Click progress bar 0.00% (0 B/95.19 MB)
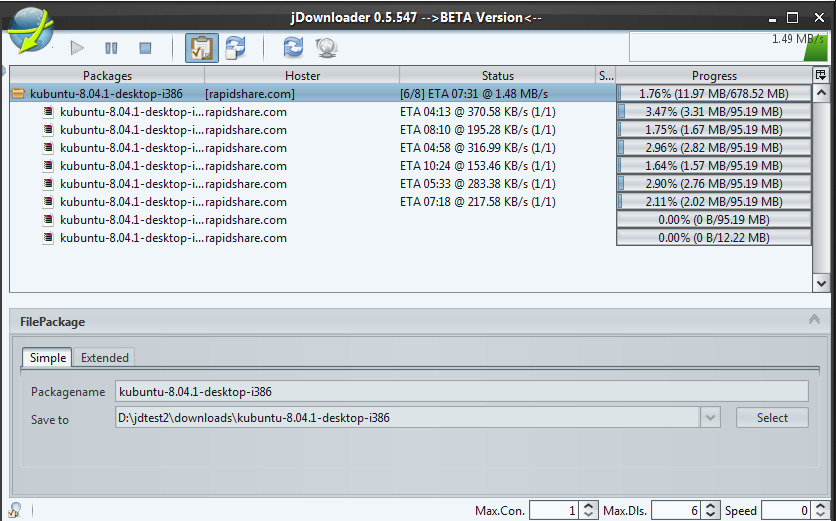 click(x=714, y=220)
